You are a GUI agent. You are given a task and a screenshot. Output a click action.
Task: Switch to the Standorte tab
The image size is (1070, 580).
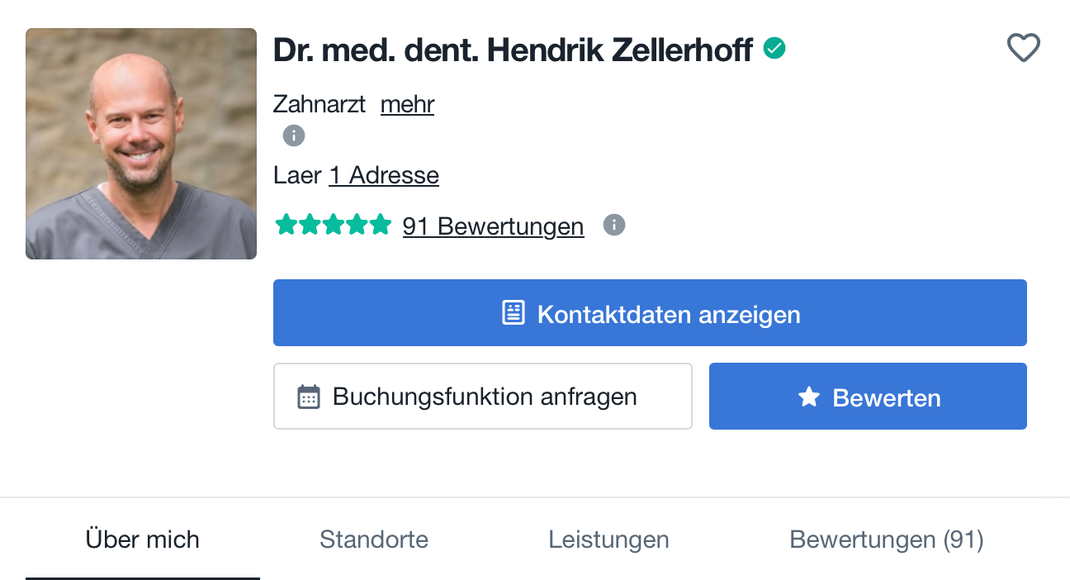374,540
